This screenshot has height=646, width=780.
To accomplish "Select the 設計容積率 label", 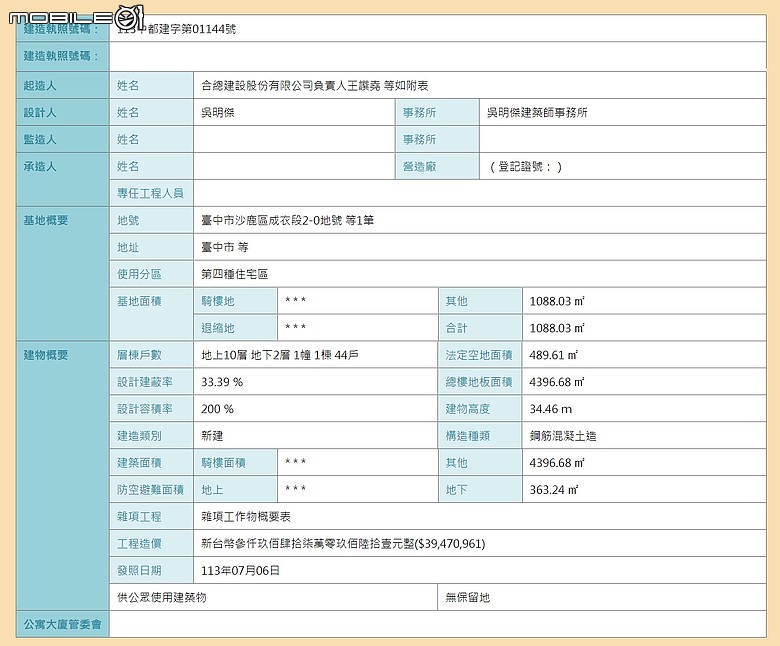I will point(145,409).
